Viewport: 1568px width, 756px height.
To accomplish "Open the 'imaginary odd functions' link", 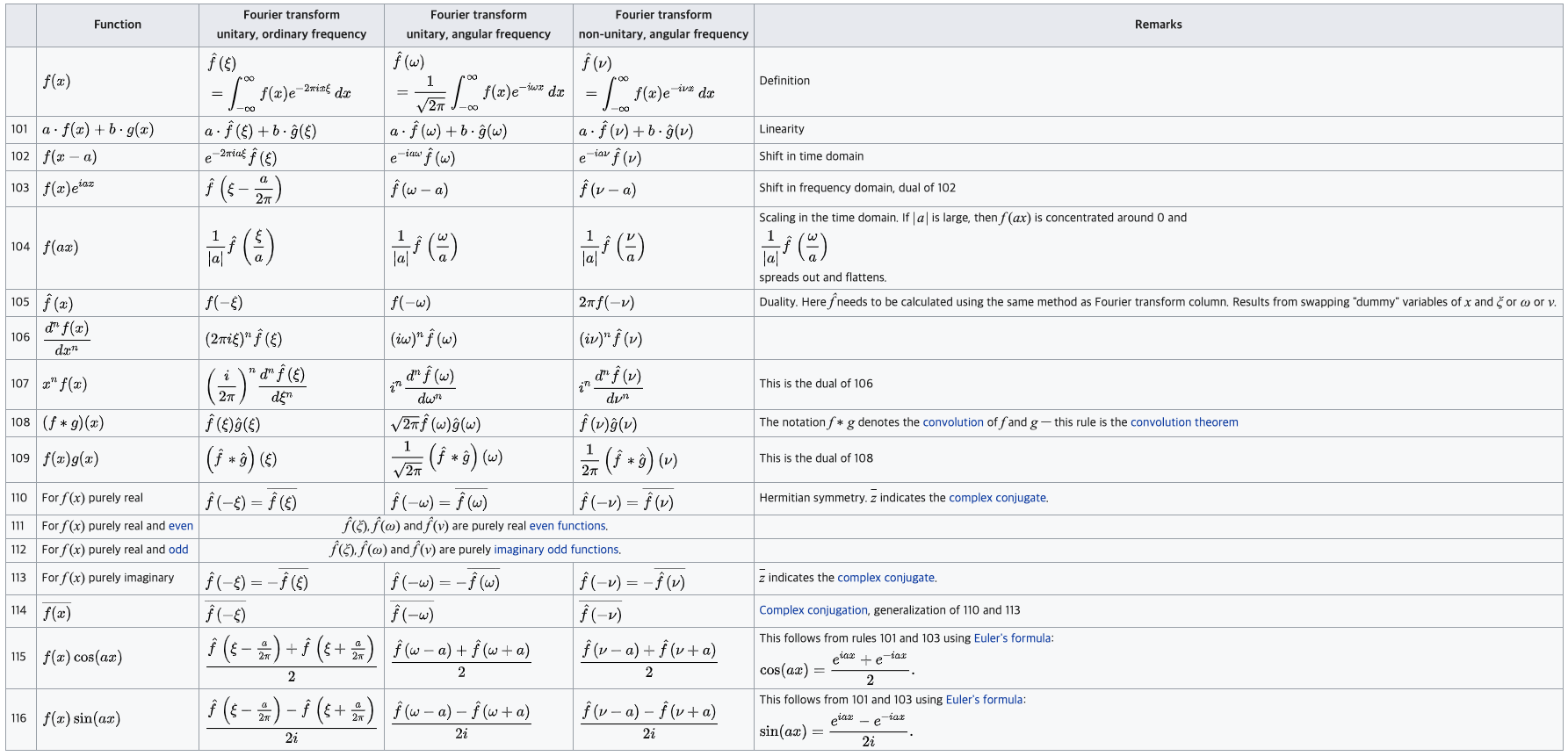I will coord(556,550).
